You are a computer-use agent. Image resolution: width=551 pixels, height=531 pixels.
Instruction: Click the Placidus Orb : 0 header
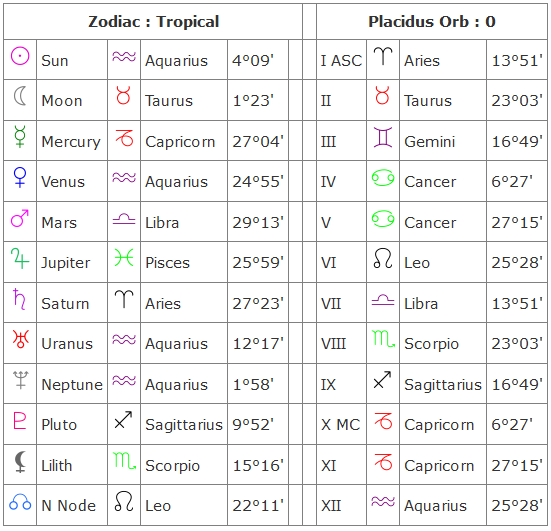(432, 22)
